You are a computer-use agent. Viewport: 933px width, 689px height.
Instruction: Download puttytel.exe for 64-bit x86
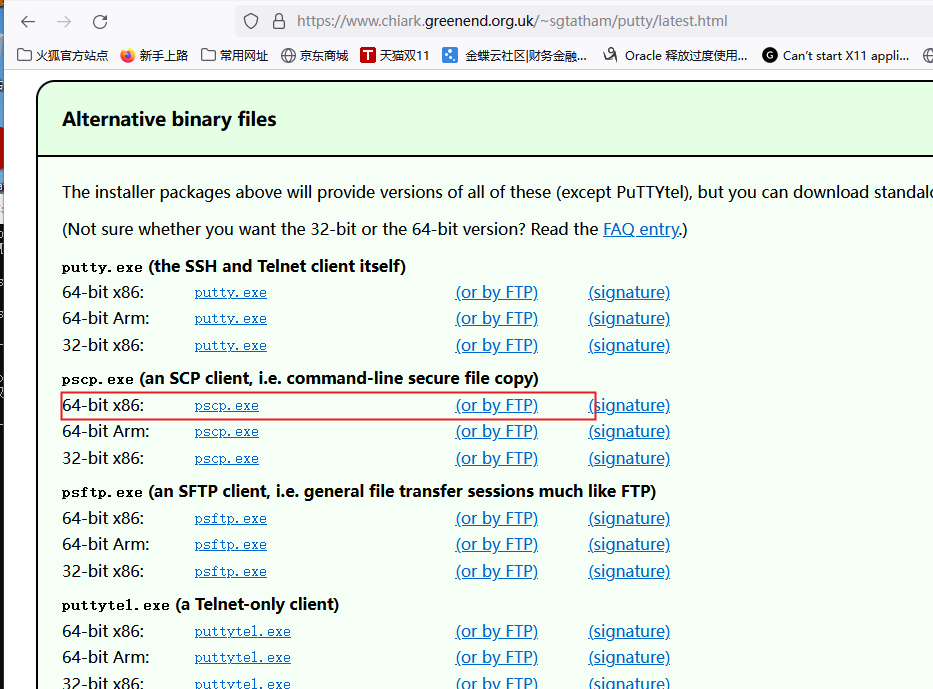(x=242, y=631)
